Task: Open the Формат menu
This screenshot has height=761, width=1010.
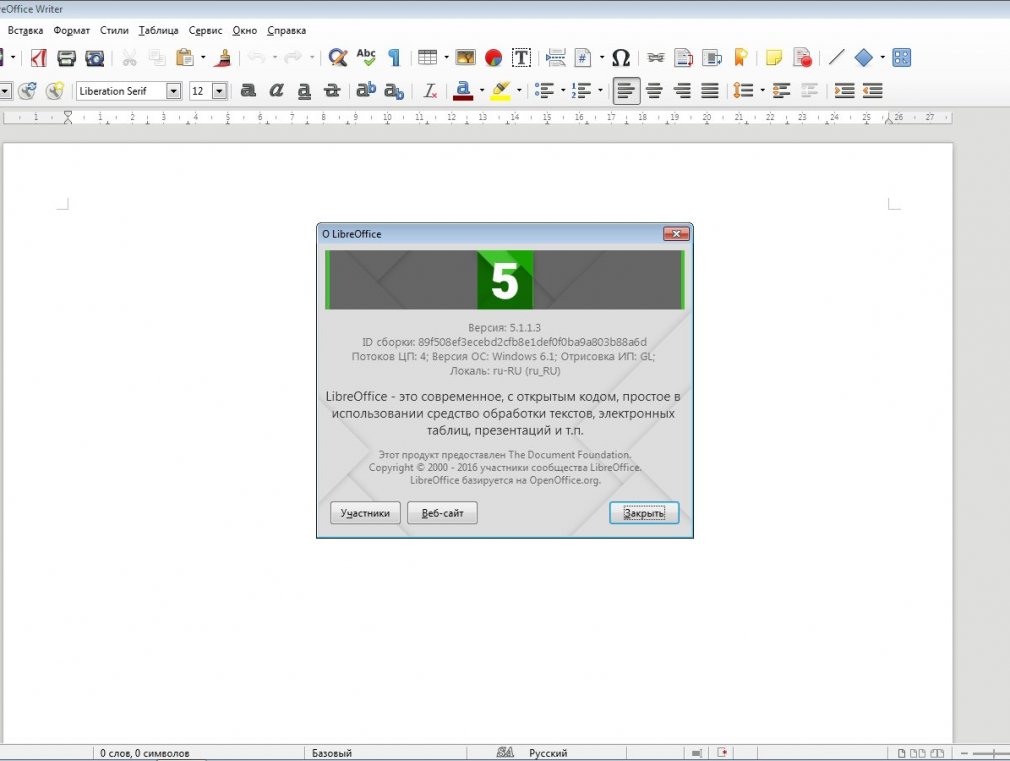Action: [x=71, y=30]
